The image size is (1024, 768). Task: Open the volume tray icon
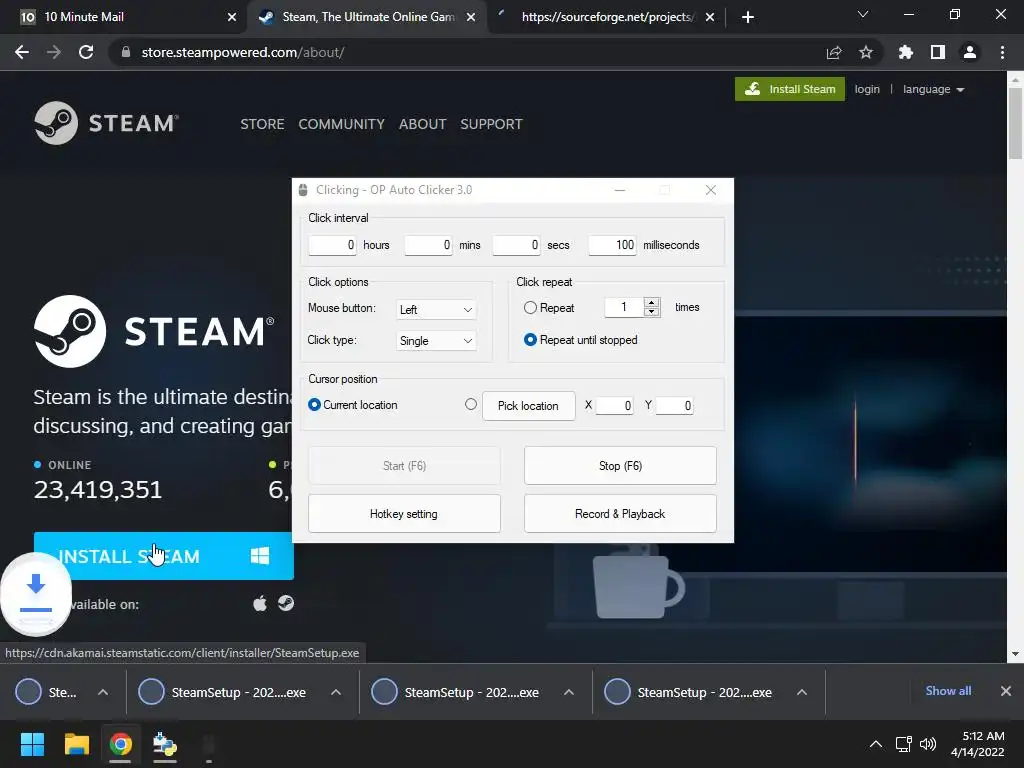click(x=927, y=744)
